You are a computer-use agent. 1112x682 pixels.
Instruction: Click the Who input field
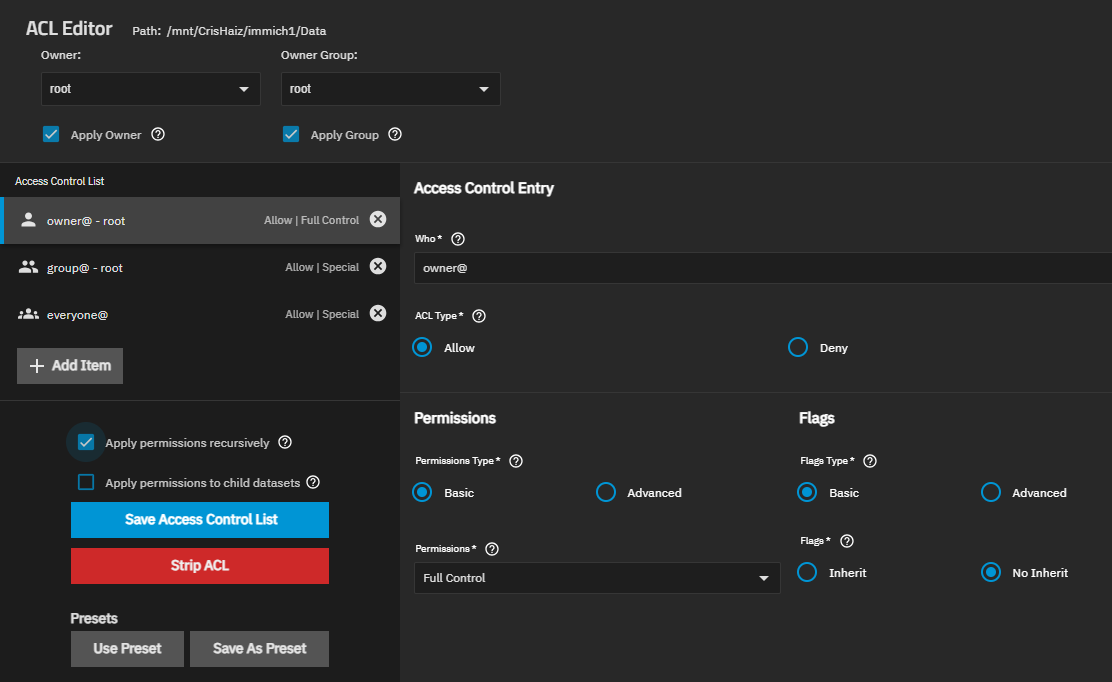coord(760,268)
